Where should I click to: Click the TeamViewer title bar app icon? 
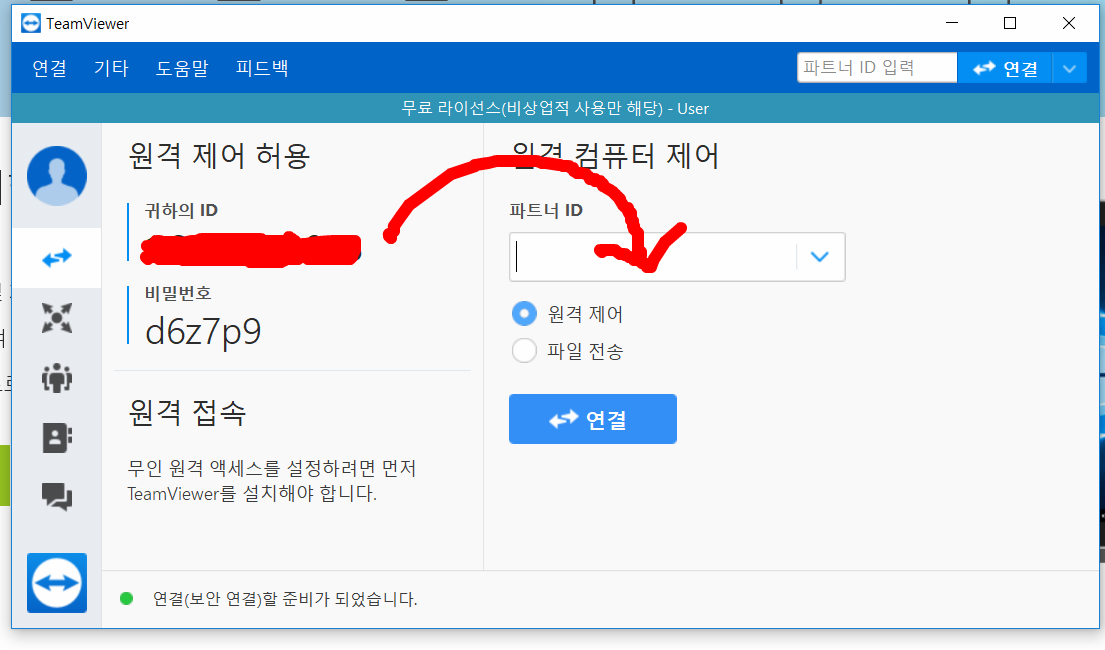click(x=31, y=23)
